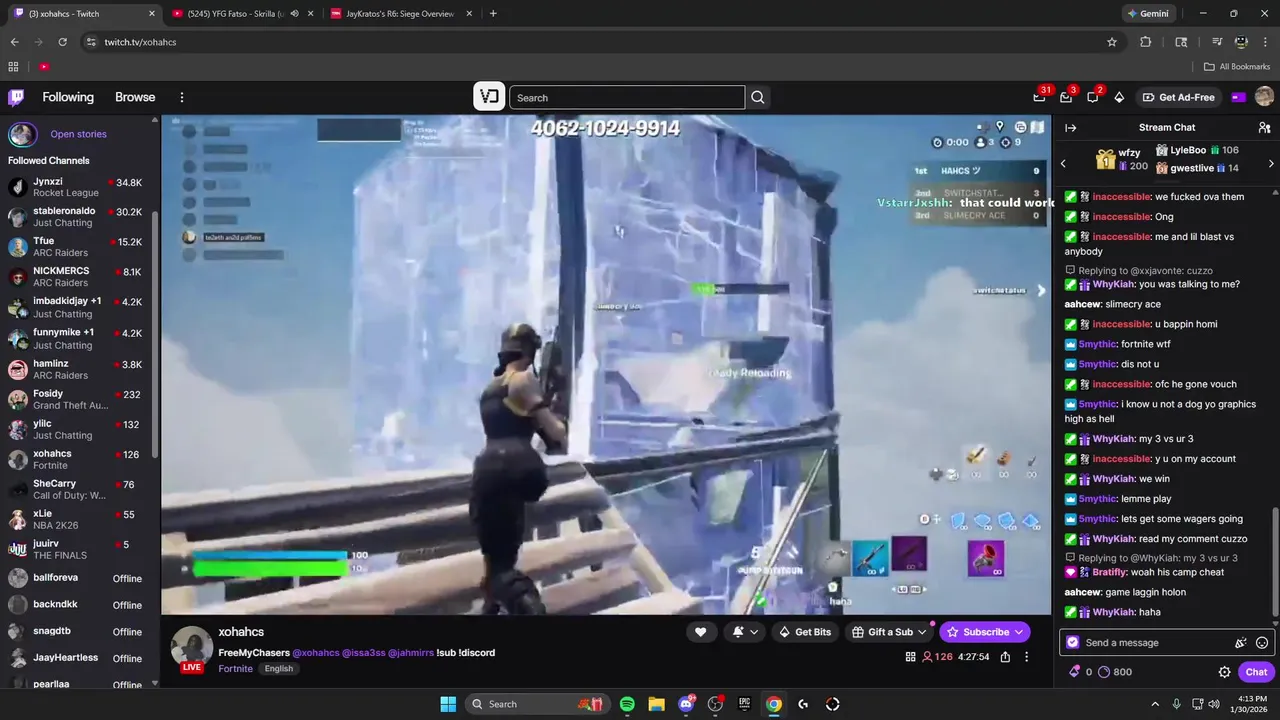Open the Browse tab
This screenshot has height=720, width=1280.
(x=135, y=97)
